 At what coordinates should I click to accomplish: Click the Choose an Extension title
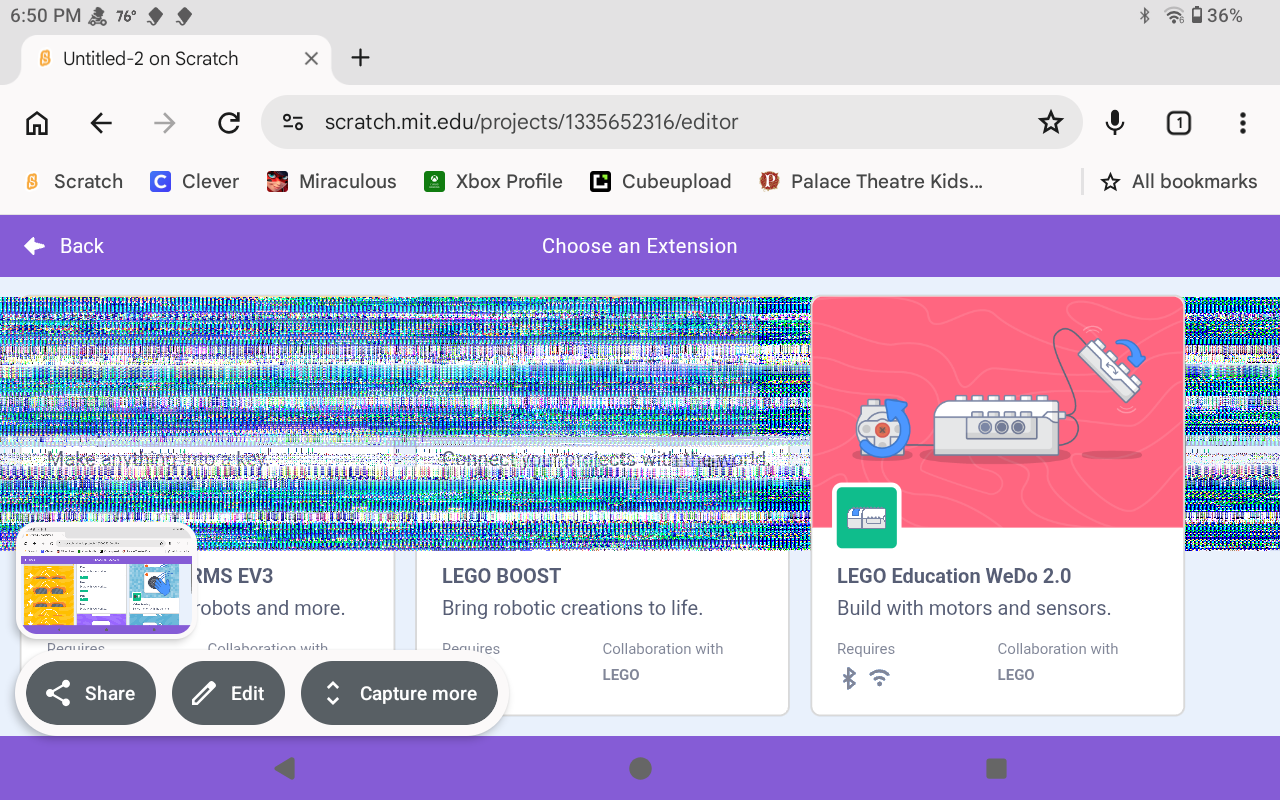click(x=640, y=246)
